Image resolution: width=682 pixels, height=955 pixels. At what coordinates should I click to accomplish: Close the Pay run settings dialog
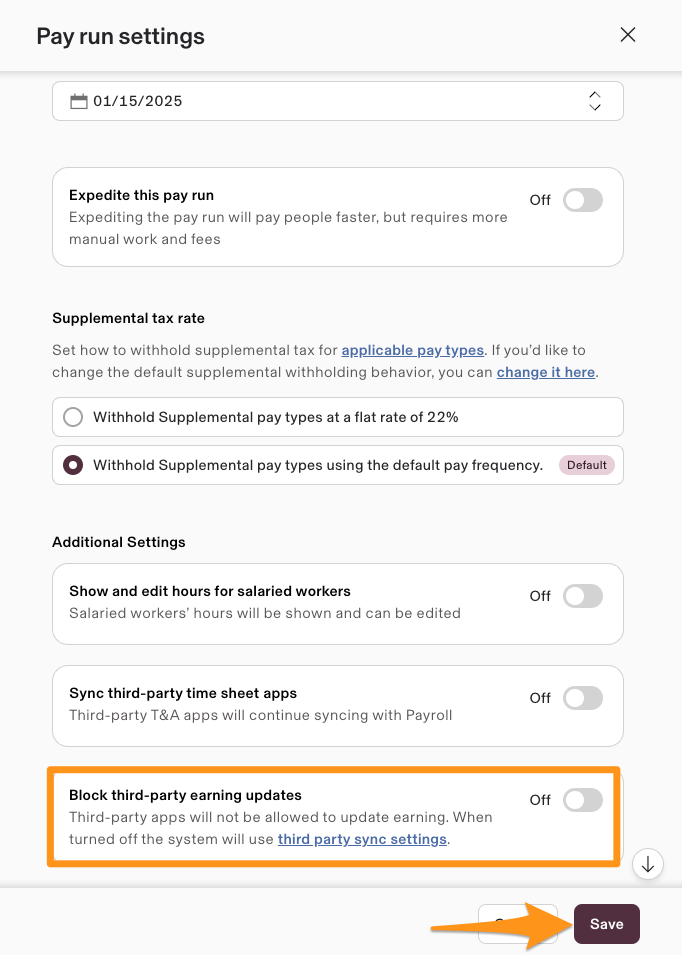[x=628, y=35]
